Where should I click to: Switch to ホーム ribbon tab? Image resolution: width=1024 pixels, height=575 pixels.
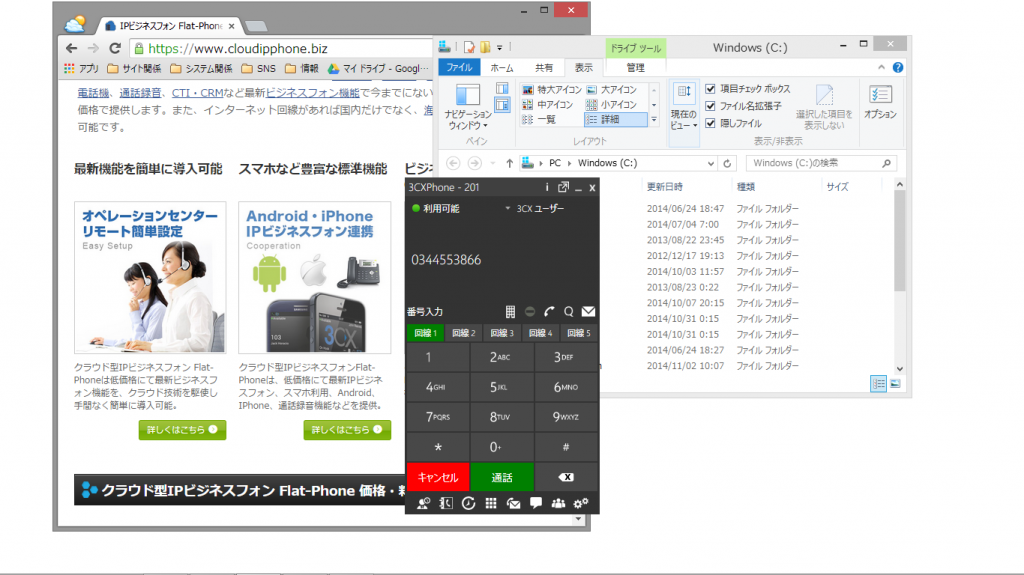click(502, 67)
